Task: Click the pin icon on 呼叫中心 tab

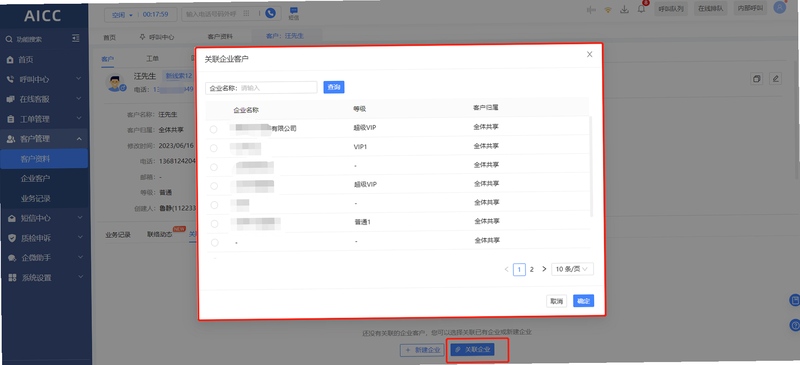Action: tap(142, 37)
